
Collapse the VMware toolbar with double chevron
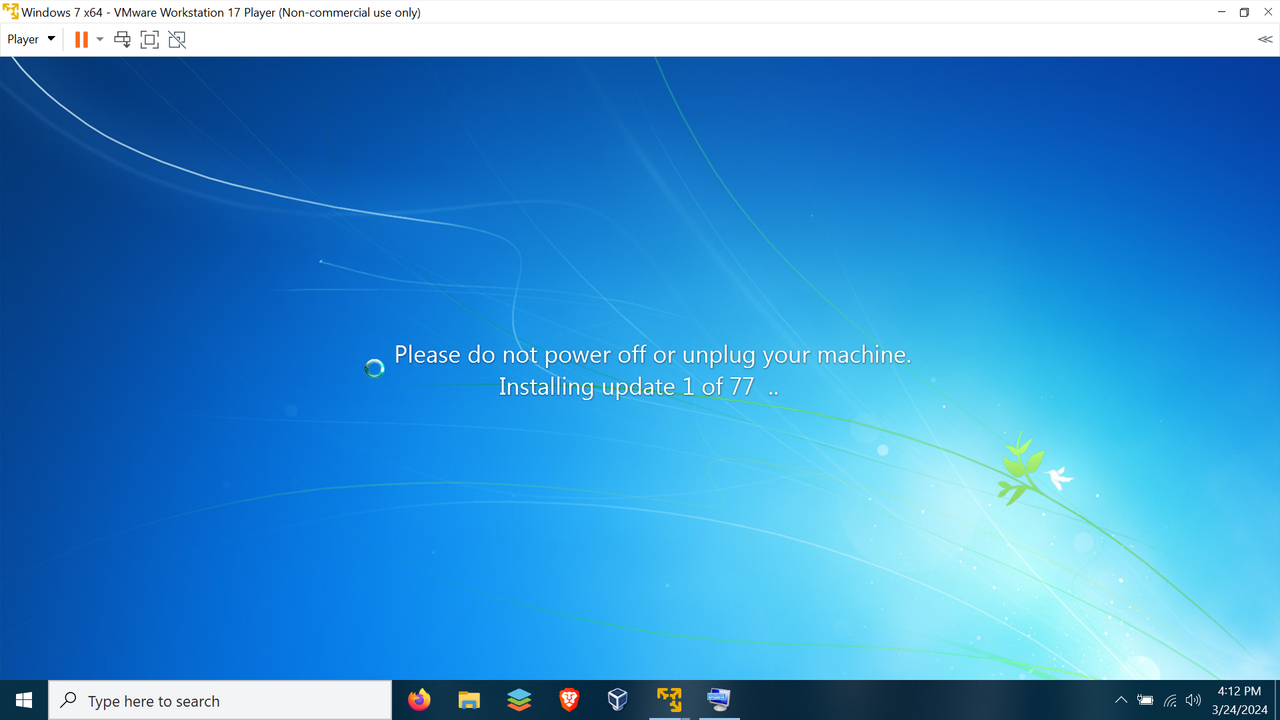point(1265,39)
